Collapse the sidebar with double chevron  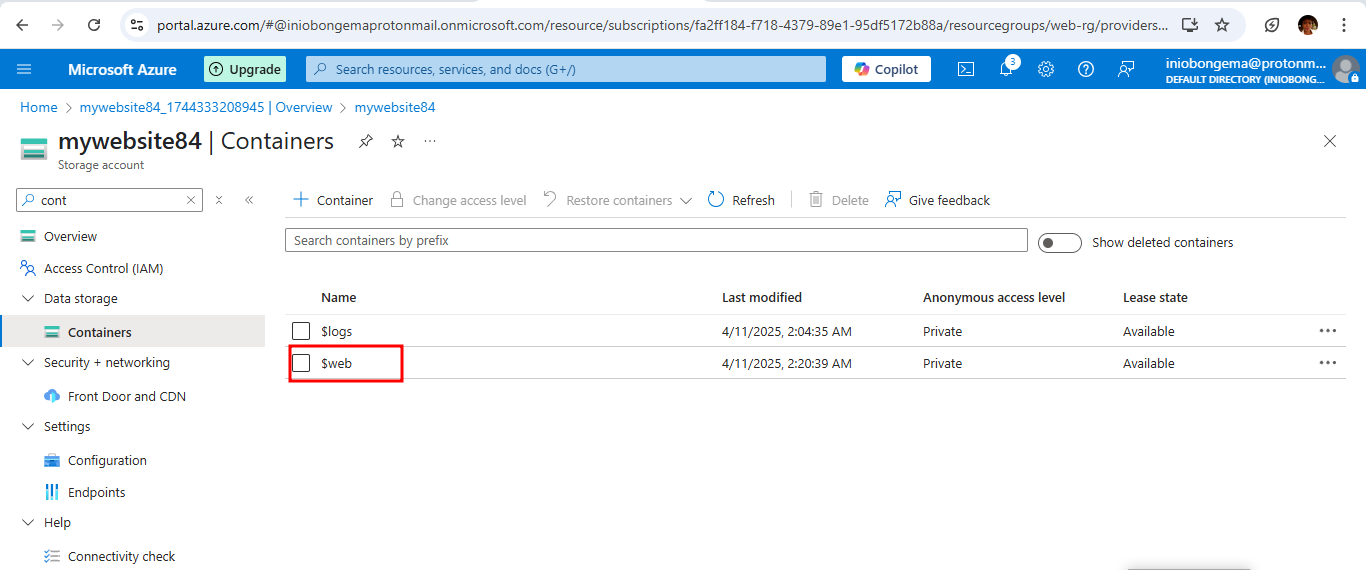(x=249, y=200)
